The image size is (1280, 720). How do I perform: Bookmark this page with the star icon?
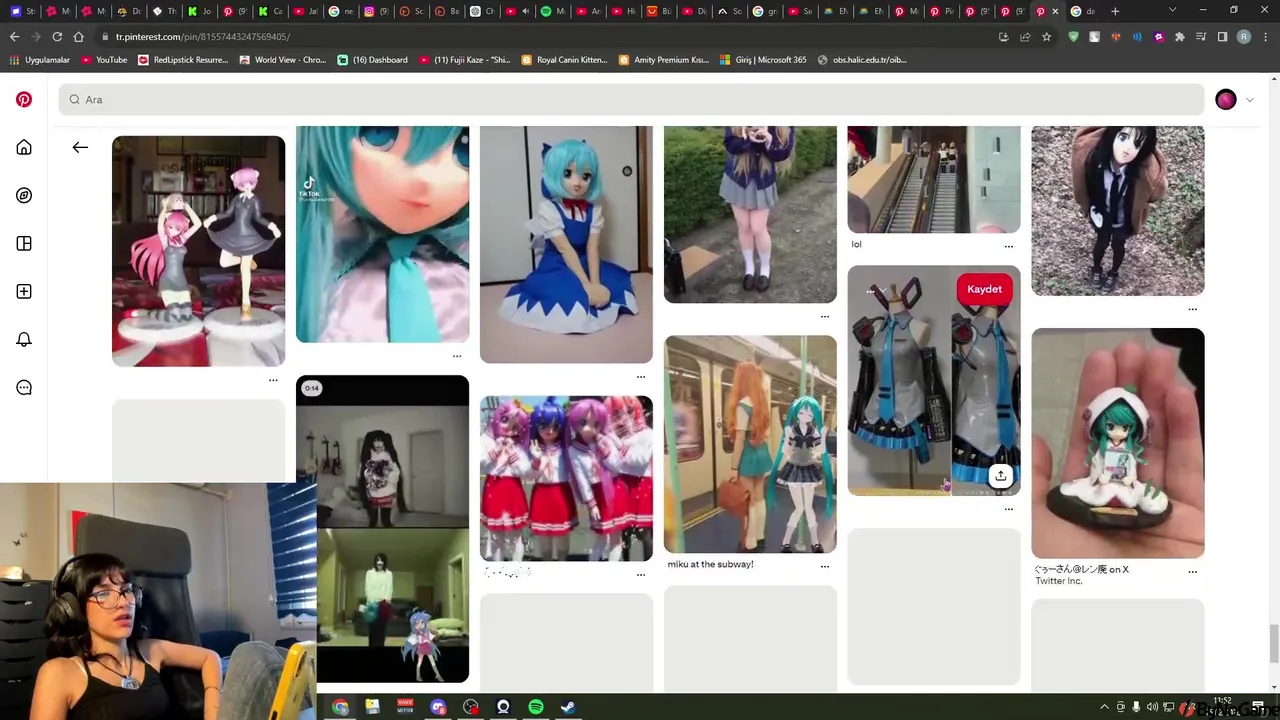(1046, 37)
